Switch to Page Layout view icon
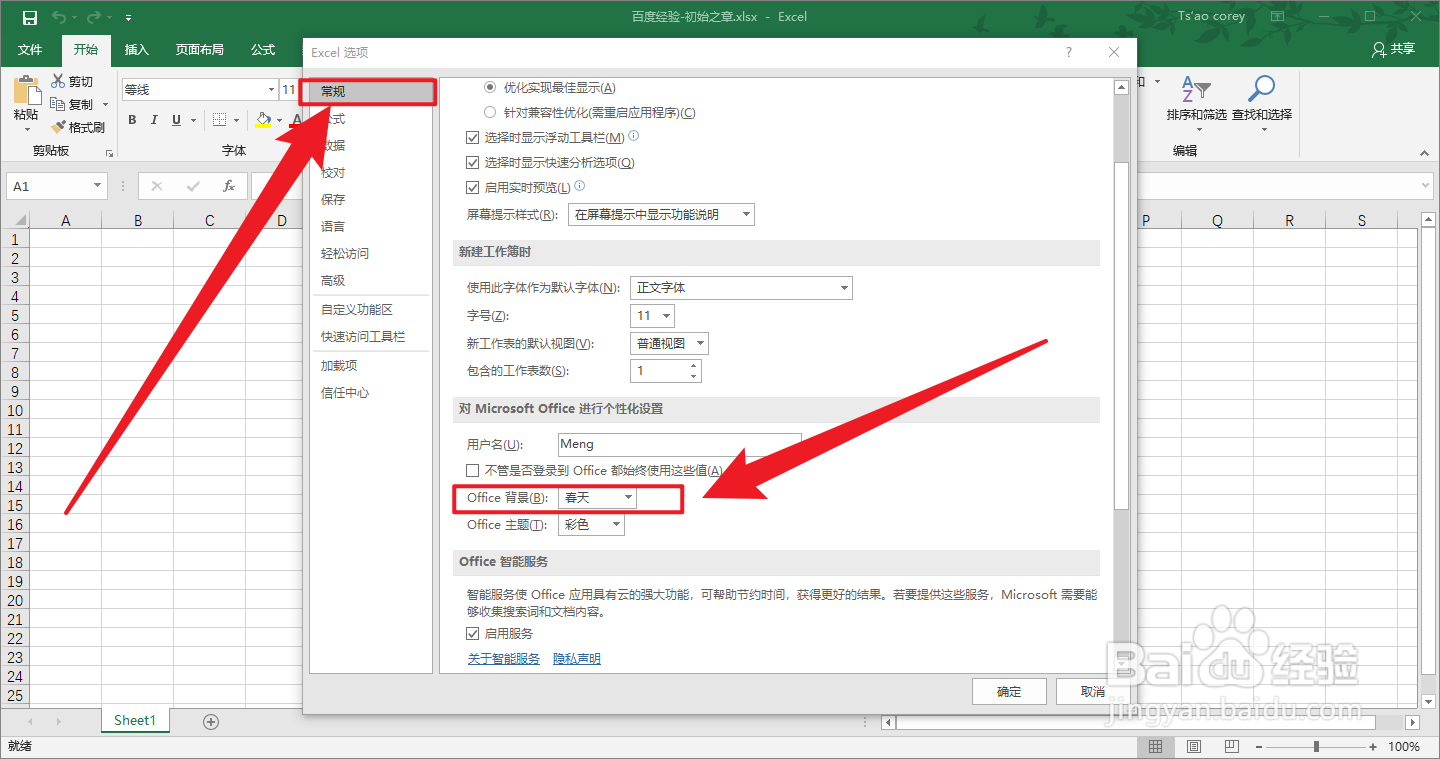Screen dimensions: 1440x759 (1194, 747)
